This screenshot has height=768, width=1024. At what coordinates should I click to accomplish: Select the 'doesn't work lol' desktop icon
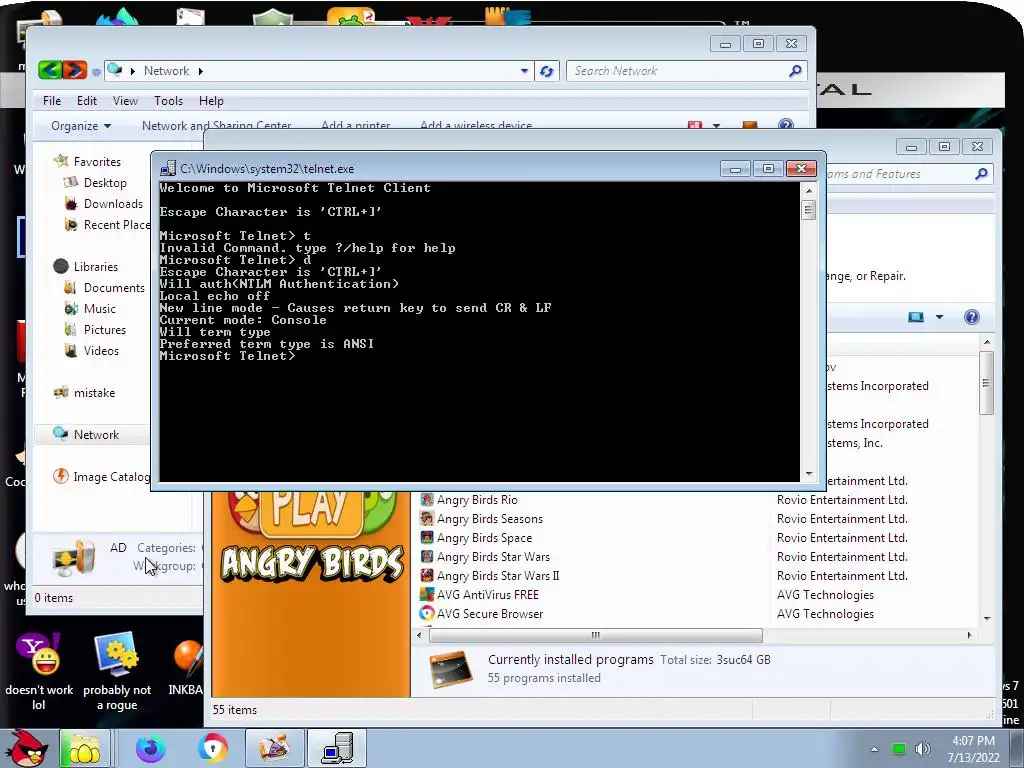click(39, 672)
